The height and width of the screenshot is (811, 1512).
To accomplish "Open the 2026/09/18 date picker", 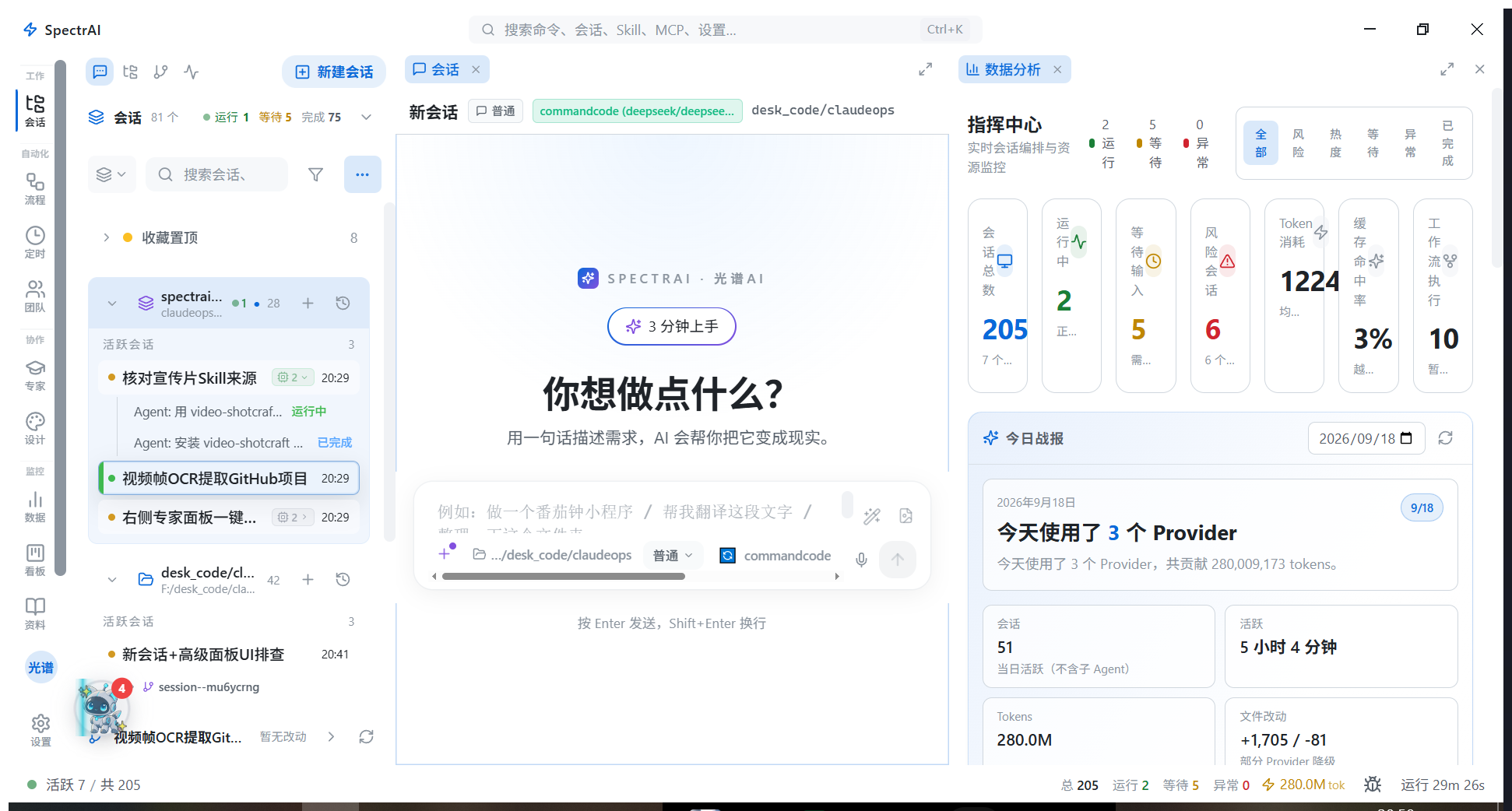I will click(x=1366, y=438).
